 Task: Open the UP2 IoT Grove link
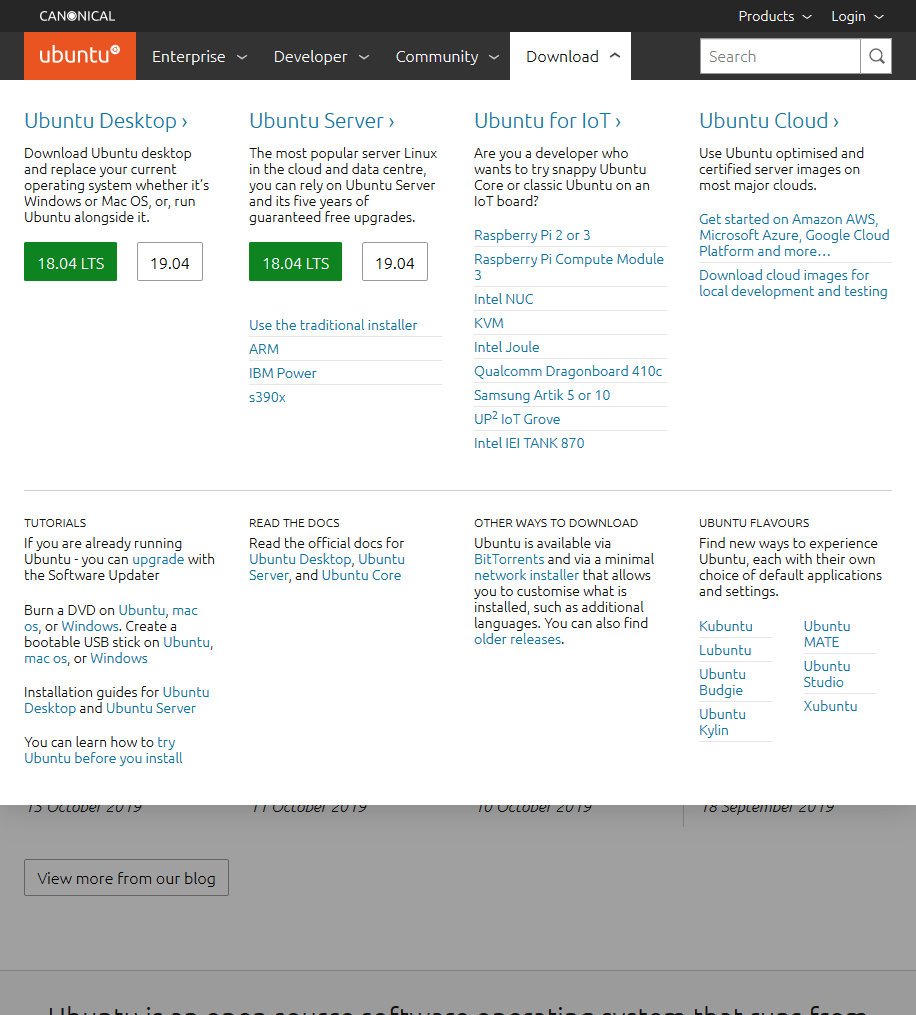(517, 418)
